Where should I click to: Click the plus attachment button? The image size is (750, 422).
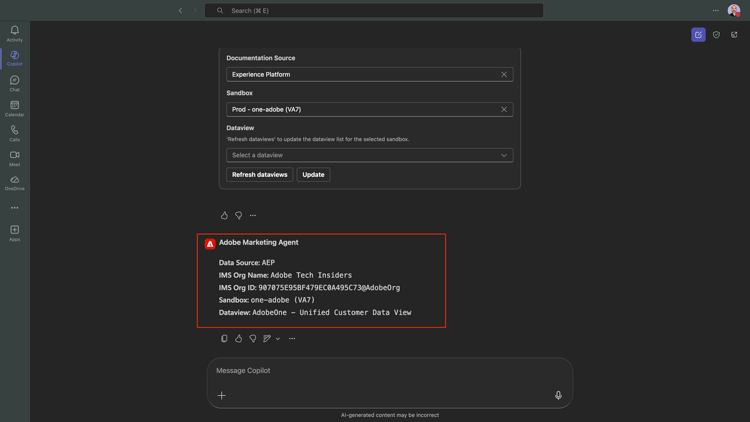221,395
